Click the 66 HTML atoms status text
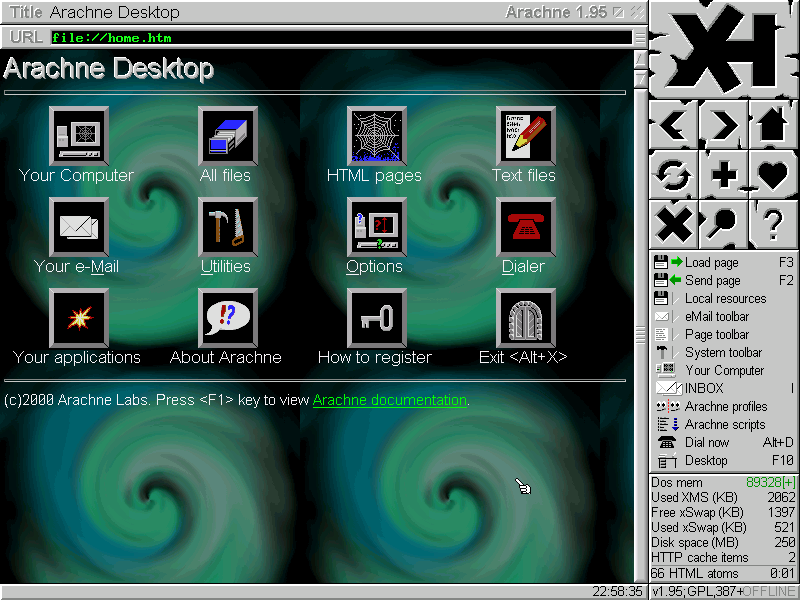 694,573
